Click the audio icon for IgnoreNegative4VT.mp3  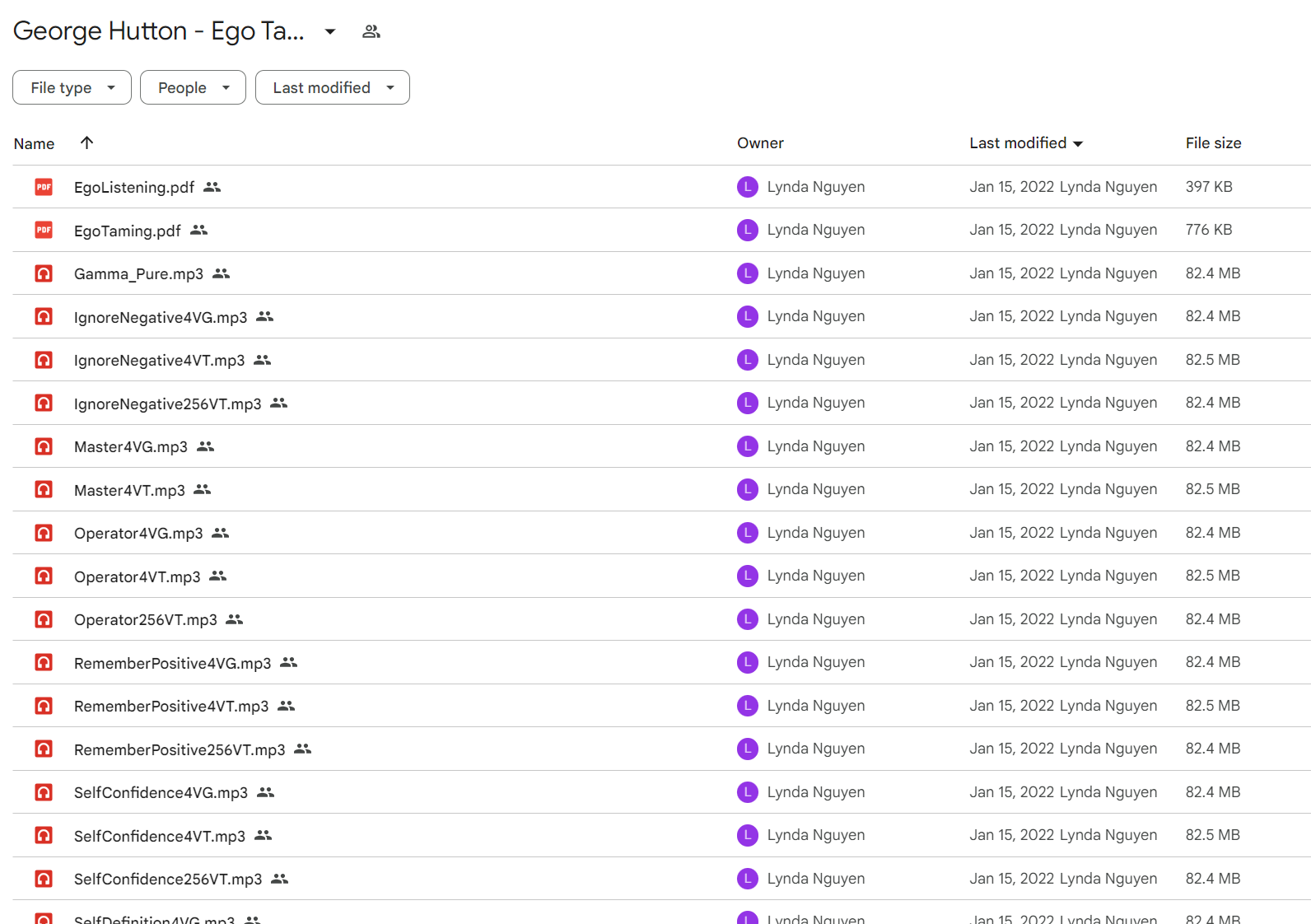[x=44, y=360]
